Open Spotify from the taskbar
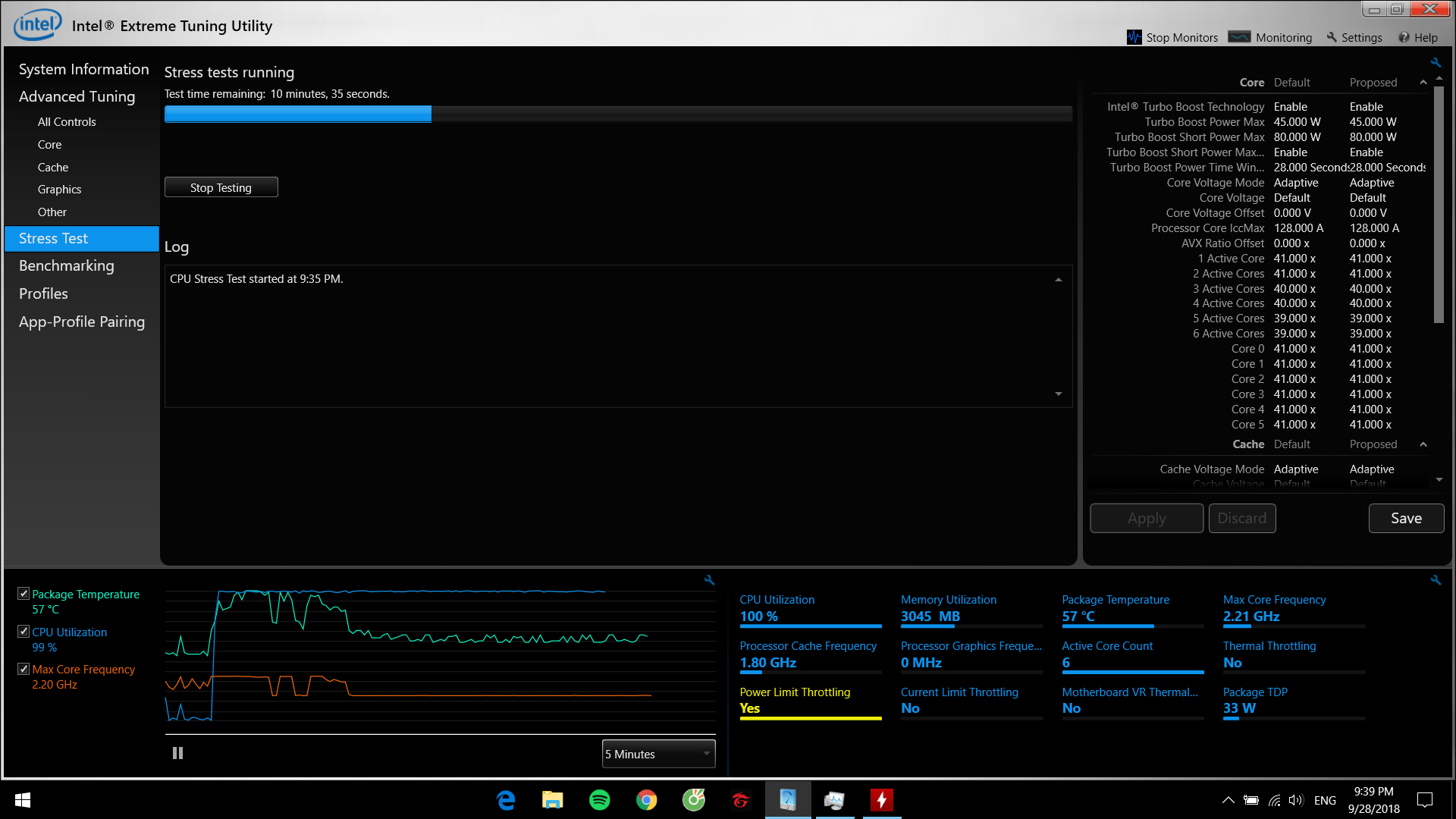 coord(599,800)
